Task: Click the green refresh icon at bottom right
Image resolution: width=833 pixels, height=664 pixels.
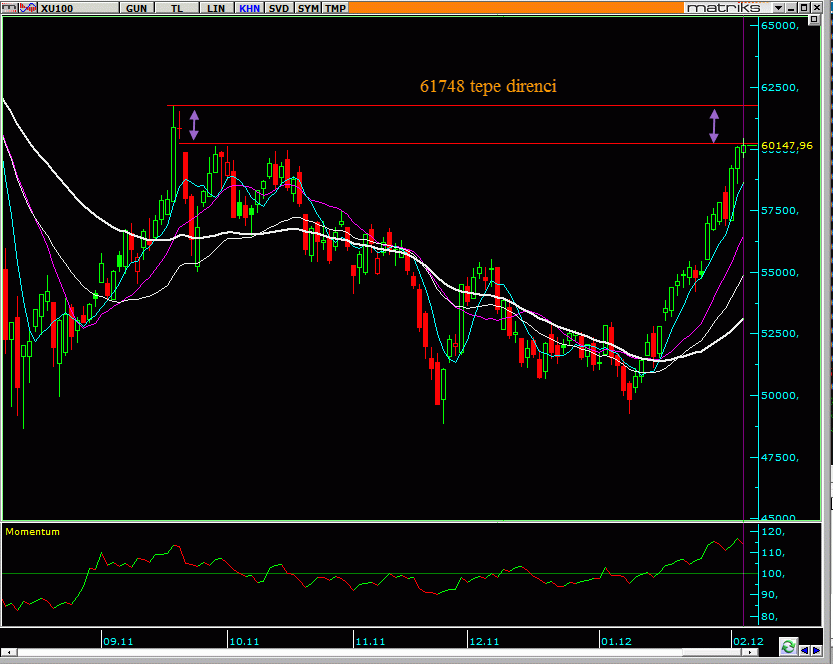Action: click(789, 646)
